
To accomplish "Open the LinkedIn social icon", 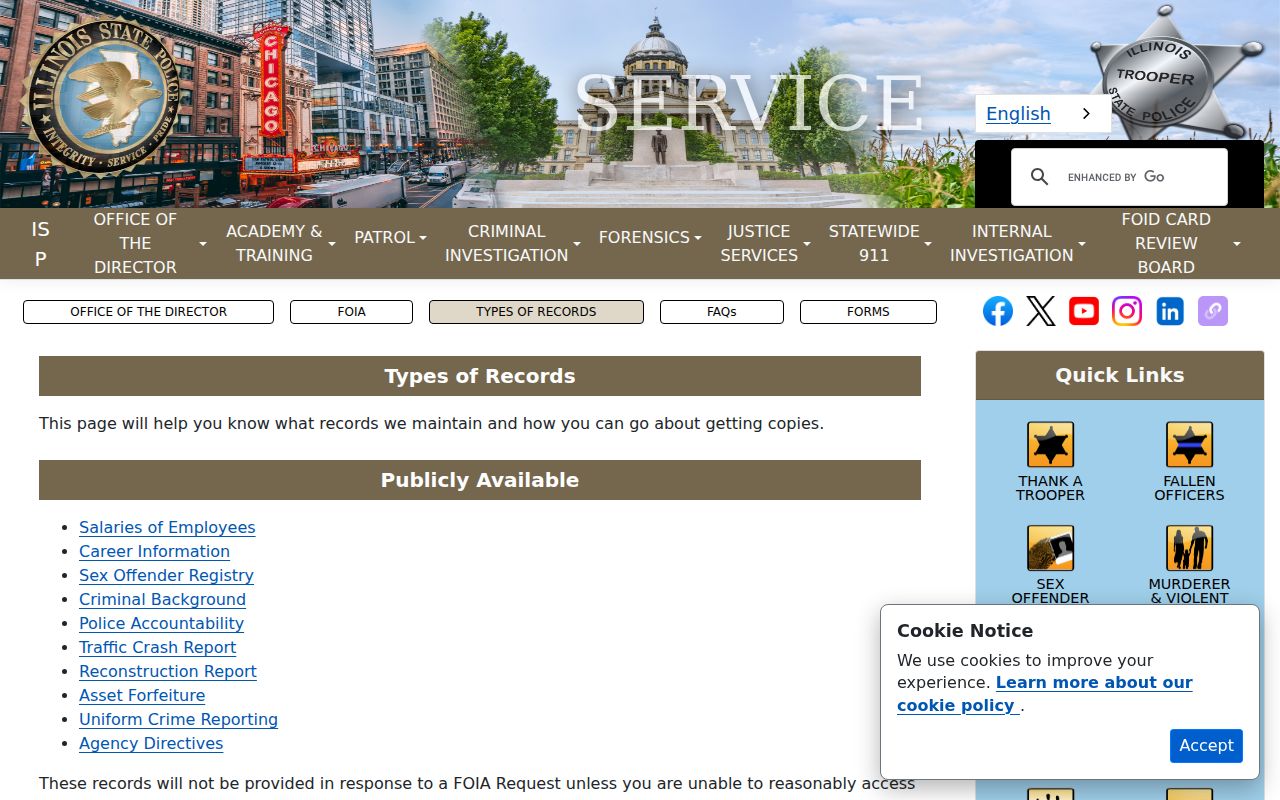I will click(x=1170, y=311).
